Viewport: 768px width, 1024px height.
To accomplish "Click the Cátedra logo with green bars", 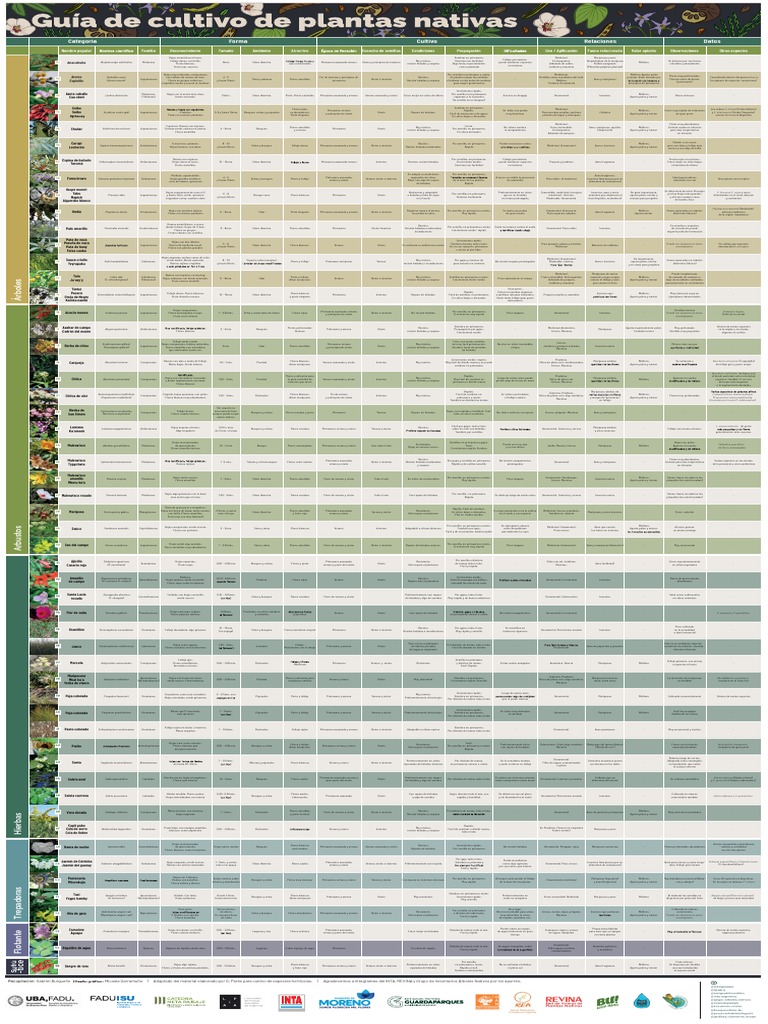I will (x=180, y=1000).
